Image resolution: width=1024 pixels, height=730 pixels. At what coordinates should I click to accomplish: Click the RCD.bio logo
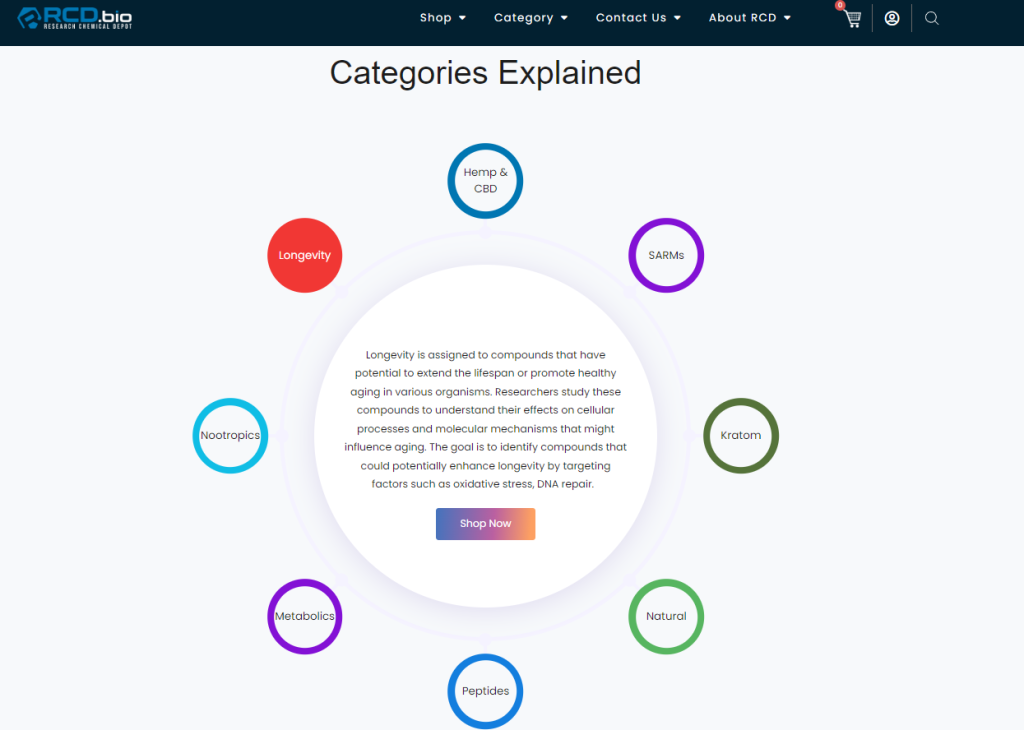(x=74, y=18)
